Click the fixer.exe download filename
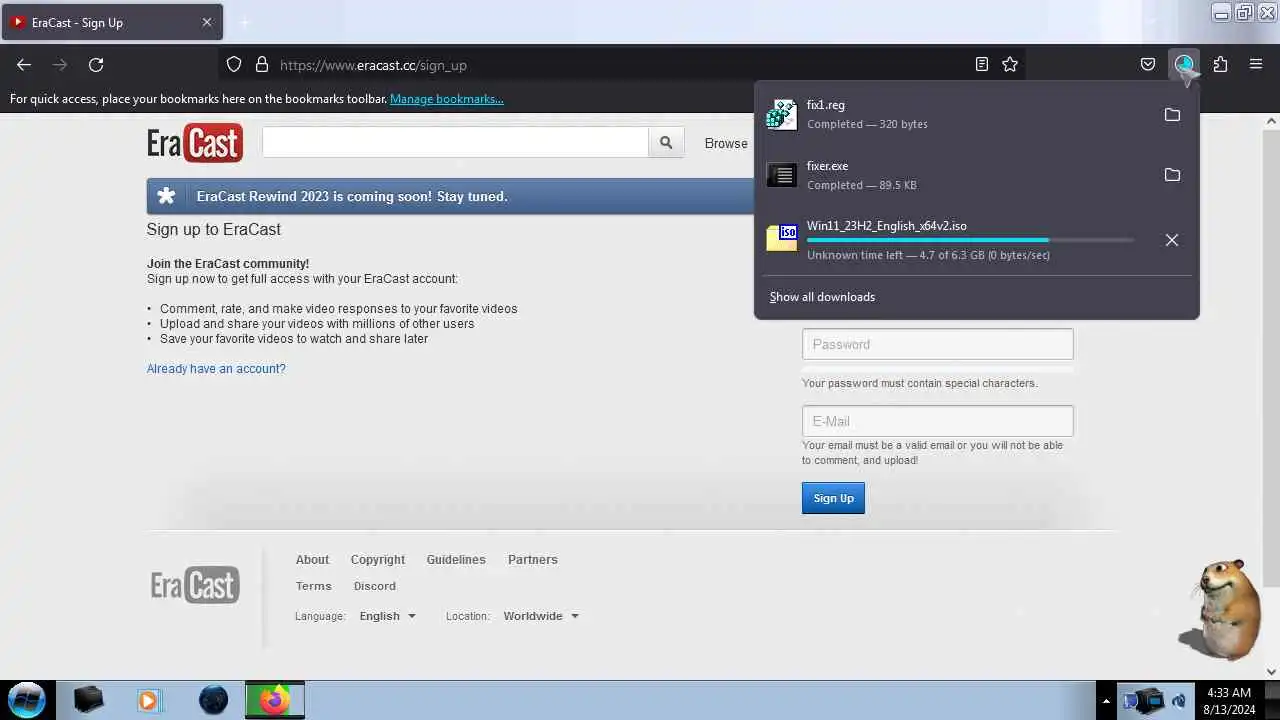Viewport: 1280px width, 720px height. (827, 166)
